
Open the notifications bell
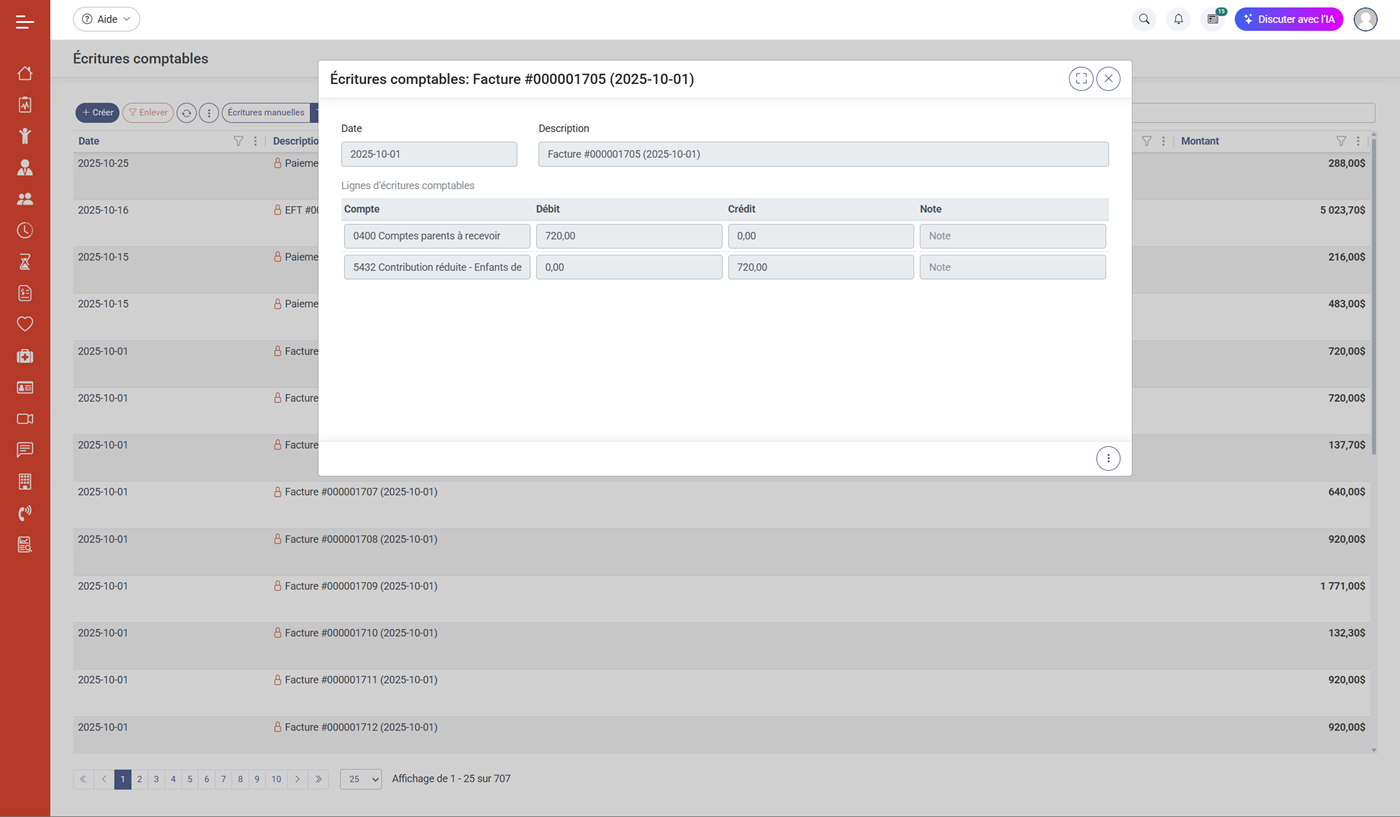[1178, 19]
